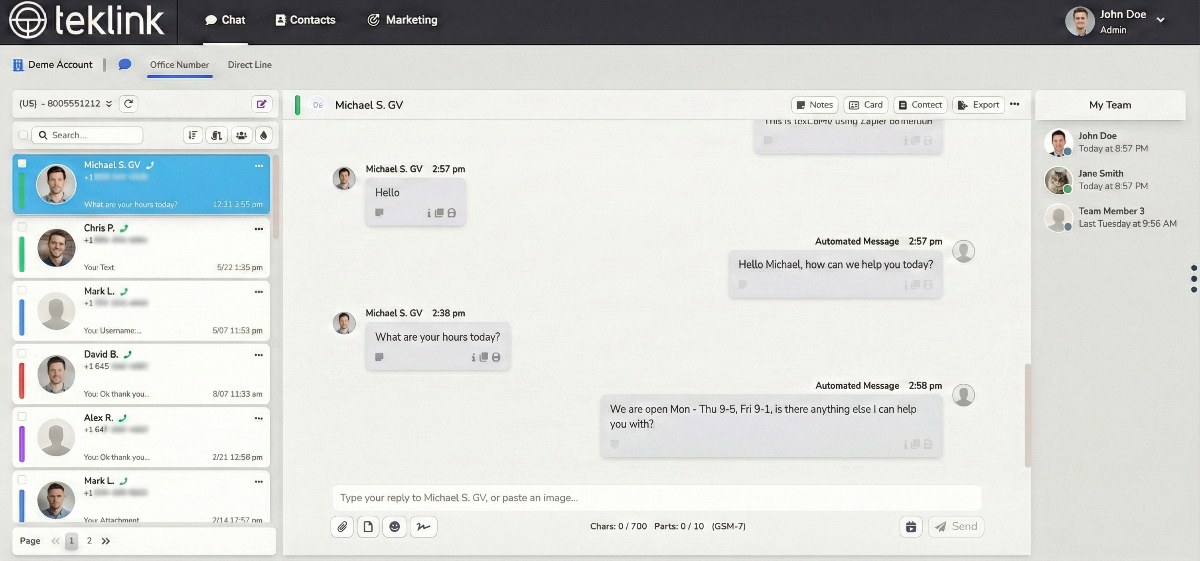The height and width of the screenshot is (561, 1200).
Task: Switch to the Chat tab
Action: coord(225,20)
